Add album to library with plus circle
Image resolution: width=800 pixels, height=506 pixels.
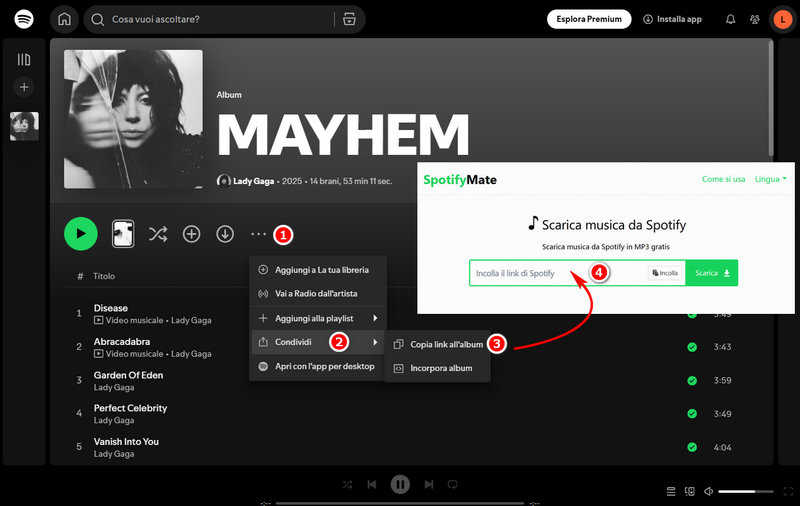[x=191, y=234]
